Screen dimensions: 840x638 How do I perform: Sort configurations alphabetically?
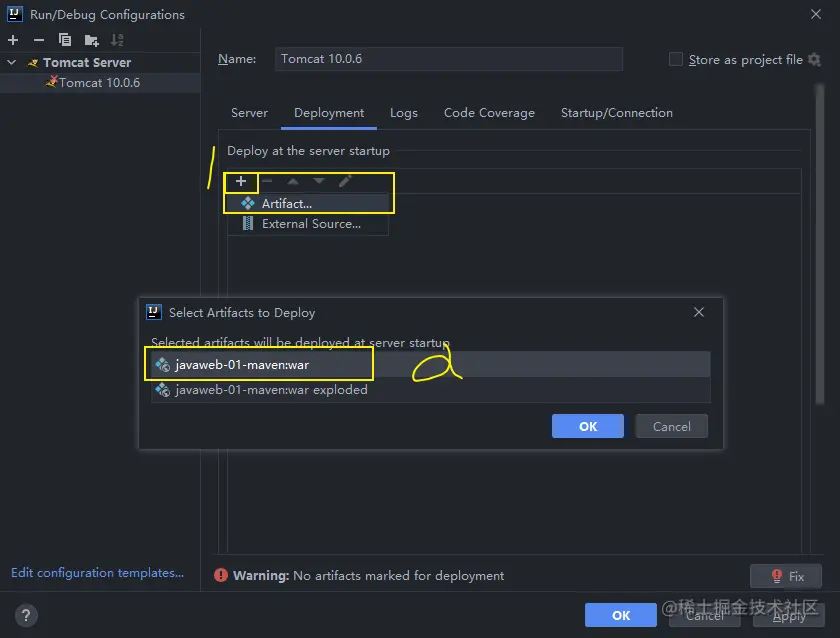coord(117,40)
